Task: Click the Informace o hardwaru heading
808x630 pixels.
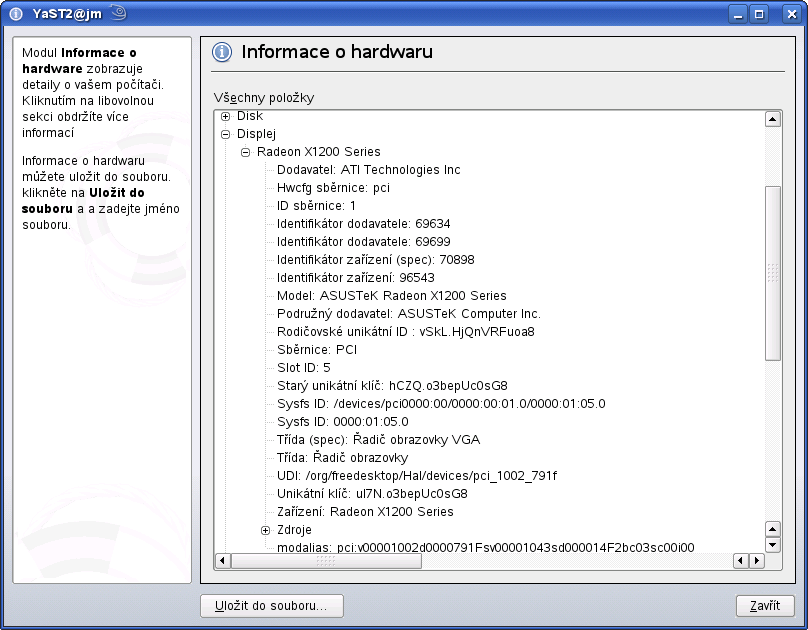Action: click(x=337, y=52)
